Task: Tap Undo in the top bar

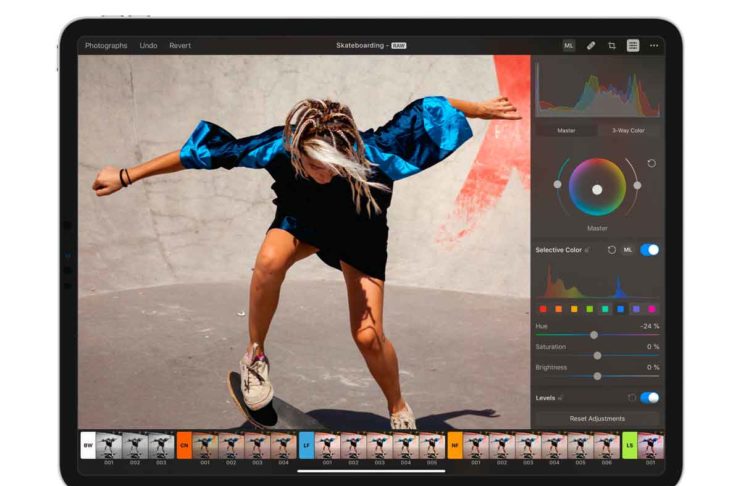Action: click(x=148, y=45)
